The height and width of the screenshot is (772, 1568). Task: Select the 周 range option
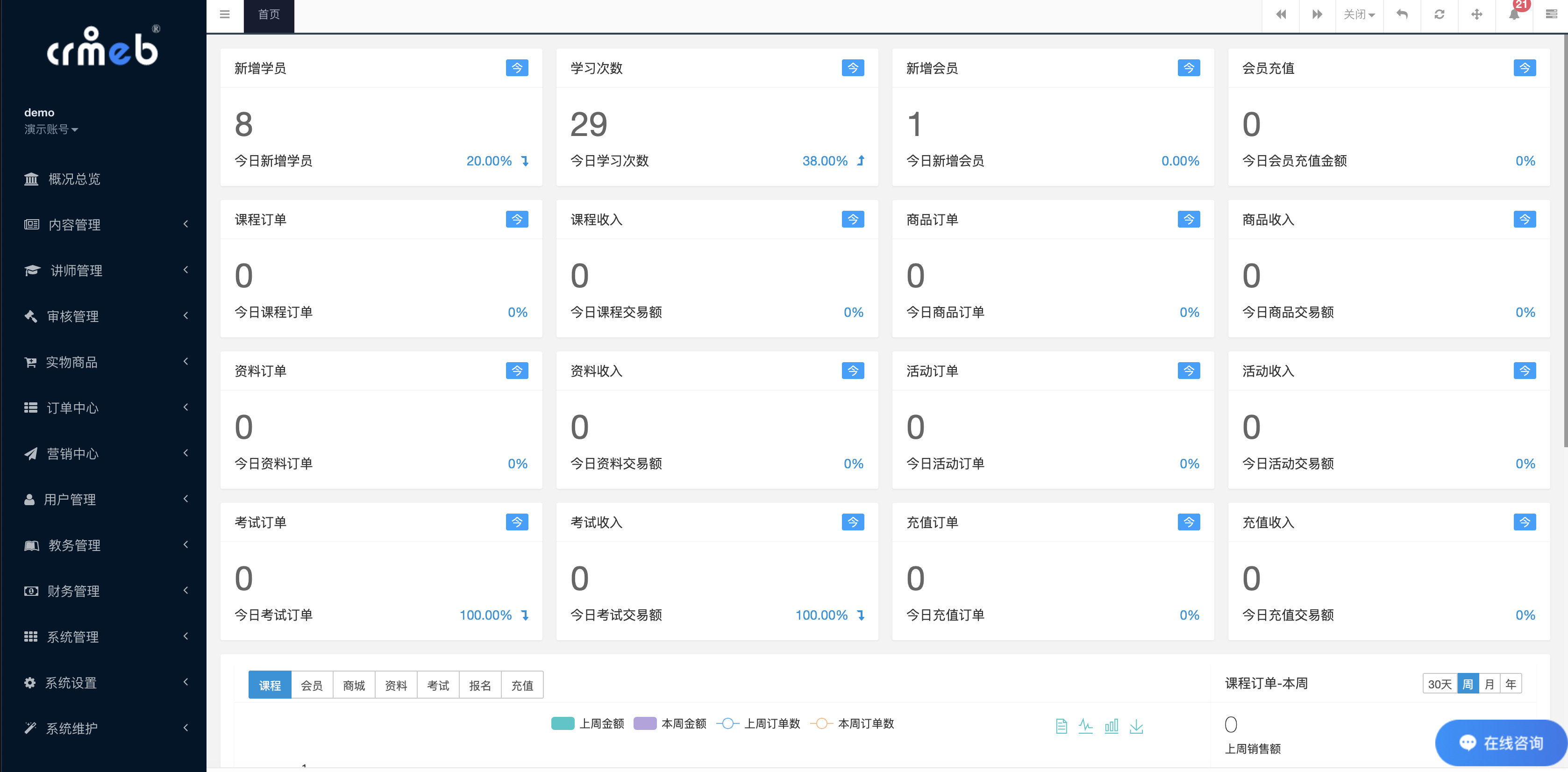(1468, 684)
